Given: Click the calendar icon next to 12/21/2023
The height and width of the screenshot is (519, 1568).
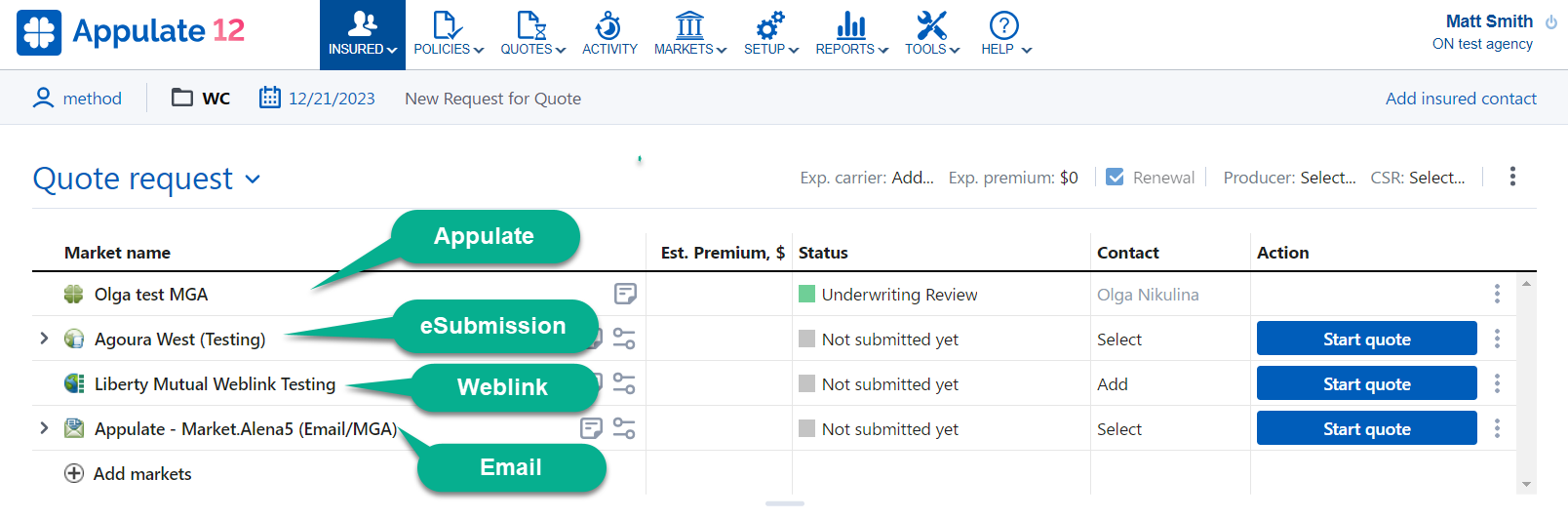Looking at the screenshot, I should (x=269, y=98).
